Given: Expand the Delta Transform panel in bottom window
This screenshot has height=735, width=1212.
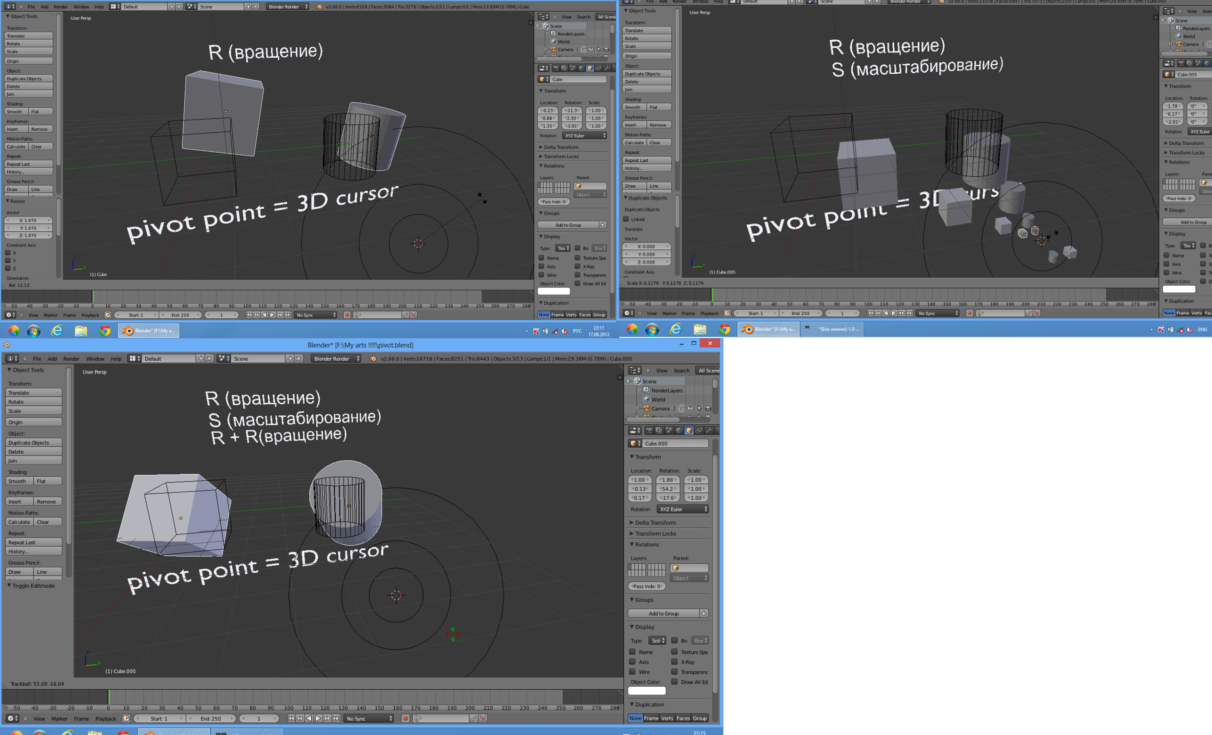Looking at the screenshot, I should [x=653, y=522].
